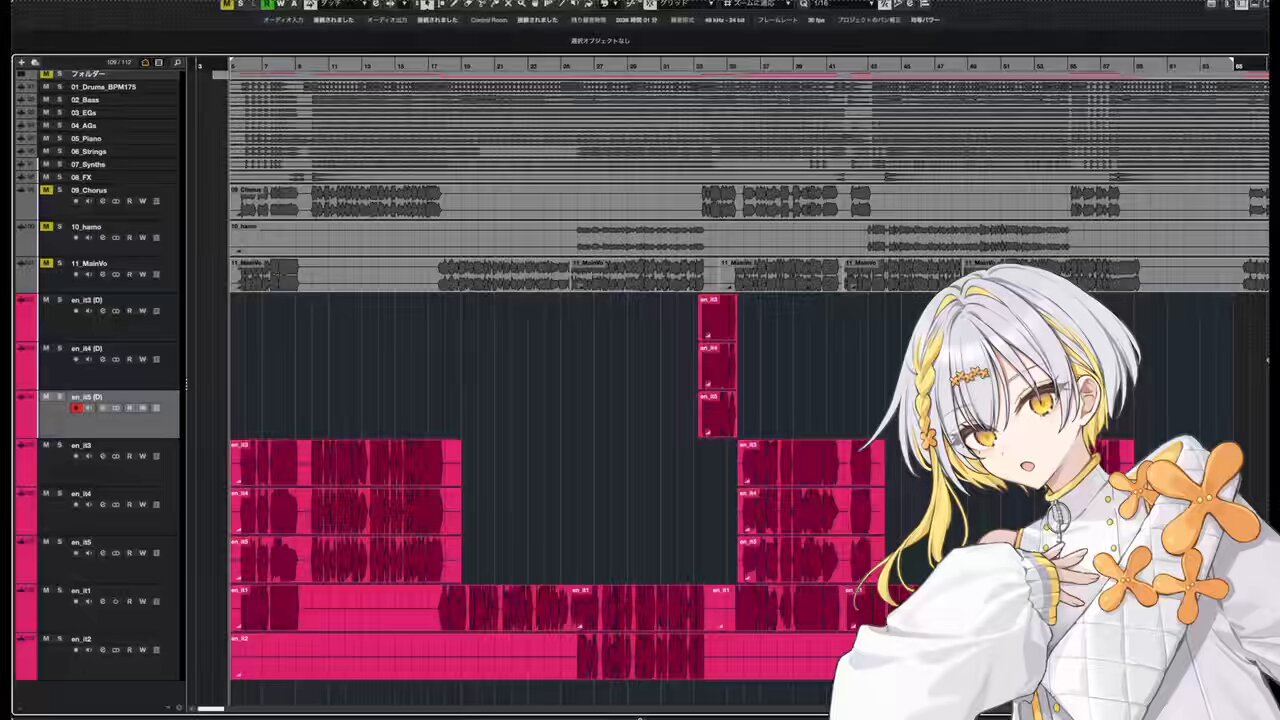Click global Write W automation button in toolbar
Viewport: 1280px width, 720px height.
(x=281, y=4)
